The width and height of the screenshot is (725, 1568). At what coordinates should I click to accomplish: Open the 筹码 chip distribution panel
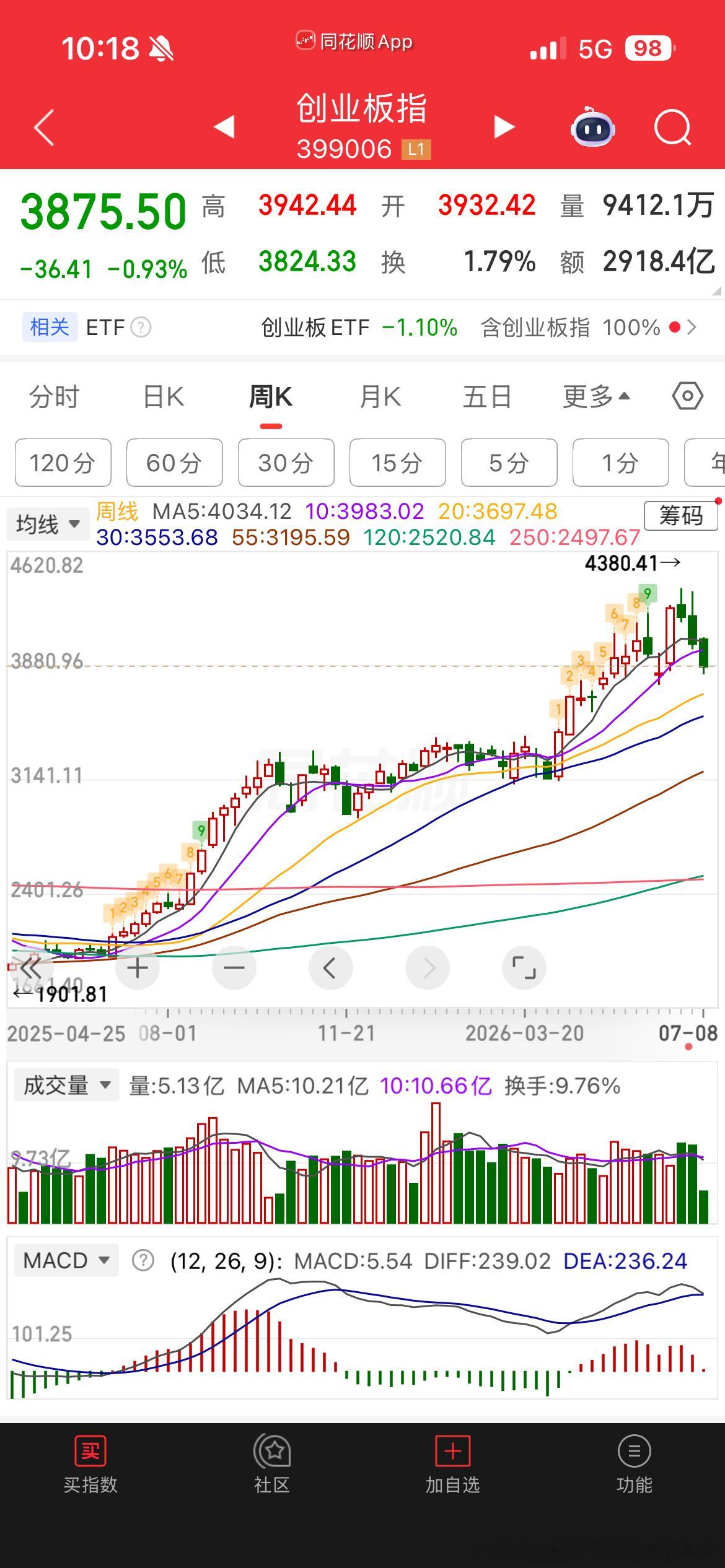(681, 515)
